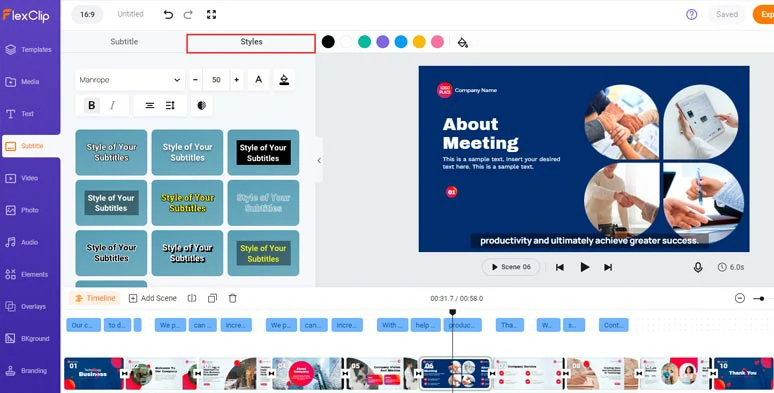Click the line spacing icon
774x393 pixels.
[x=170, y=105]
